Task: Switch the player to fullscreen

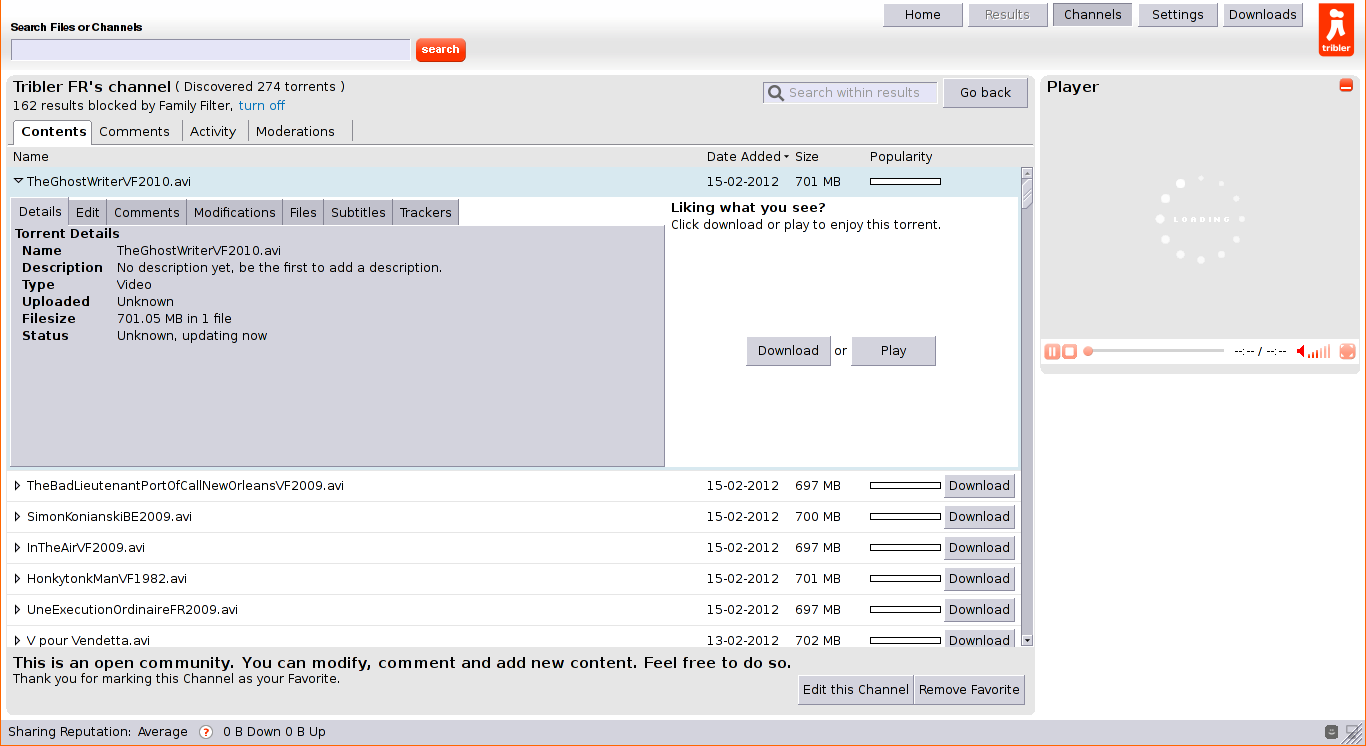Action: pos(1347,351)
